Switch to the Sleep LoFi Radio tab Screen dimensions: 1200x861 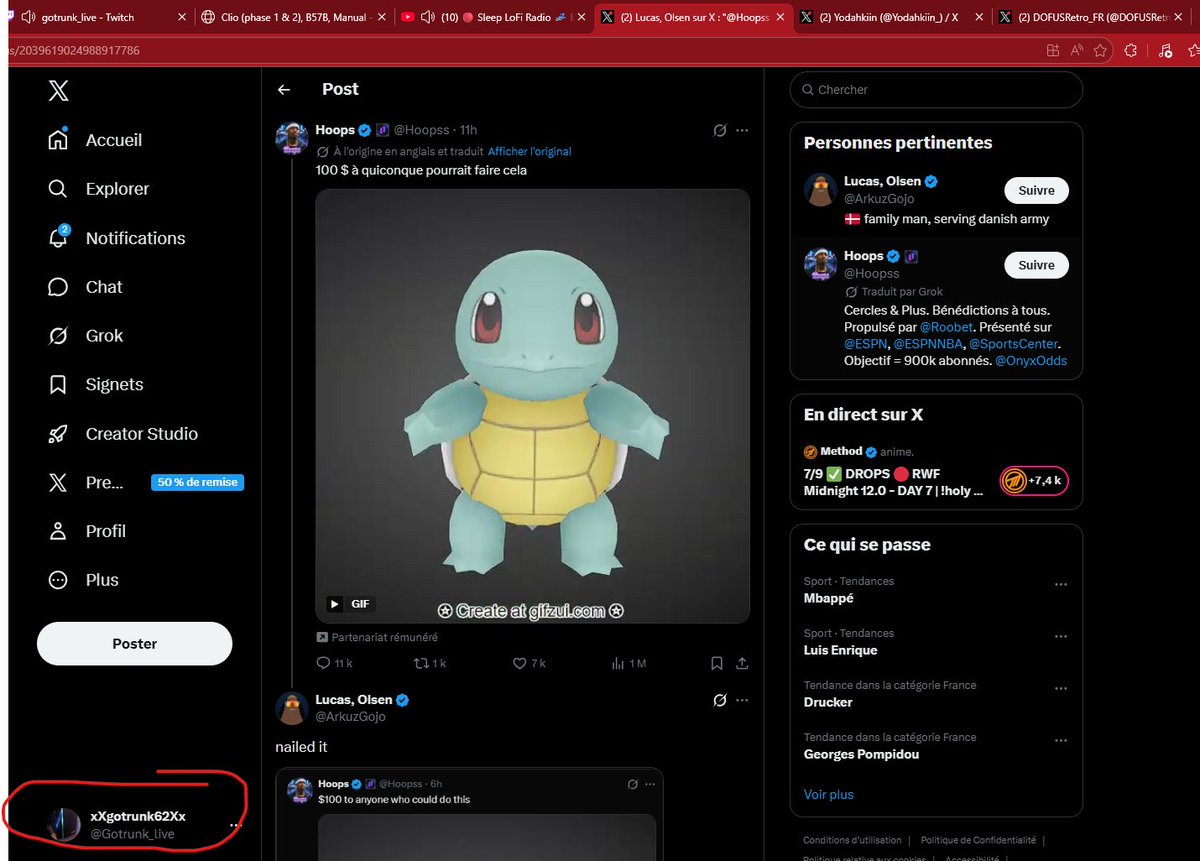tap(492, 17)
